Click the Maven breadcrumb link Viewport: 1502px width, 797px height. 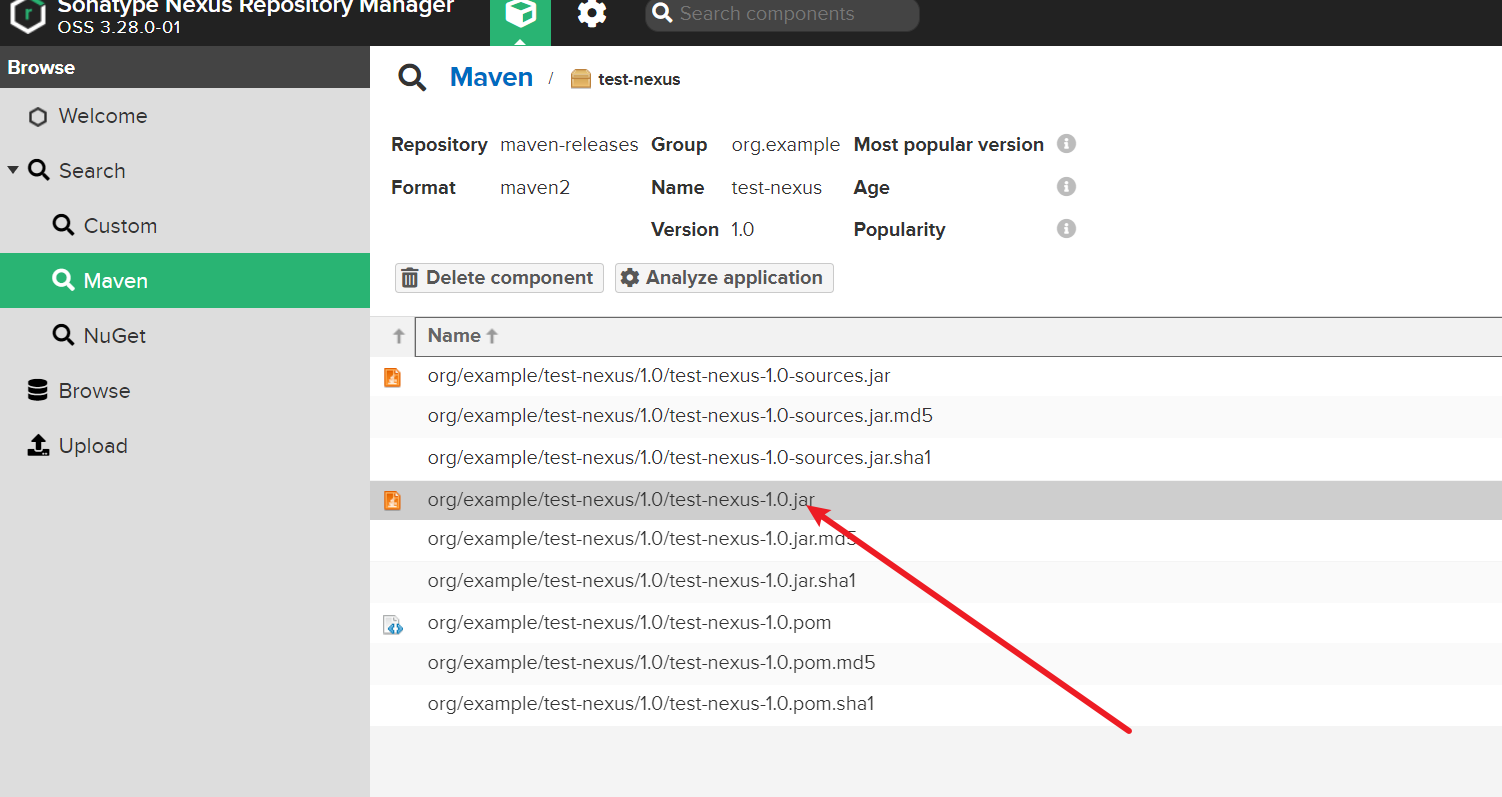click(491, 78)
